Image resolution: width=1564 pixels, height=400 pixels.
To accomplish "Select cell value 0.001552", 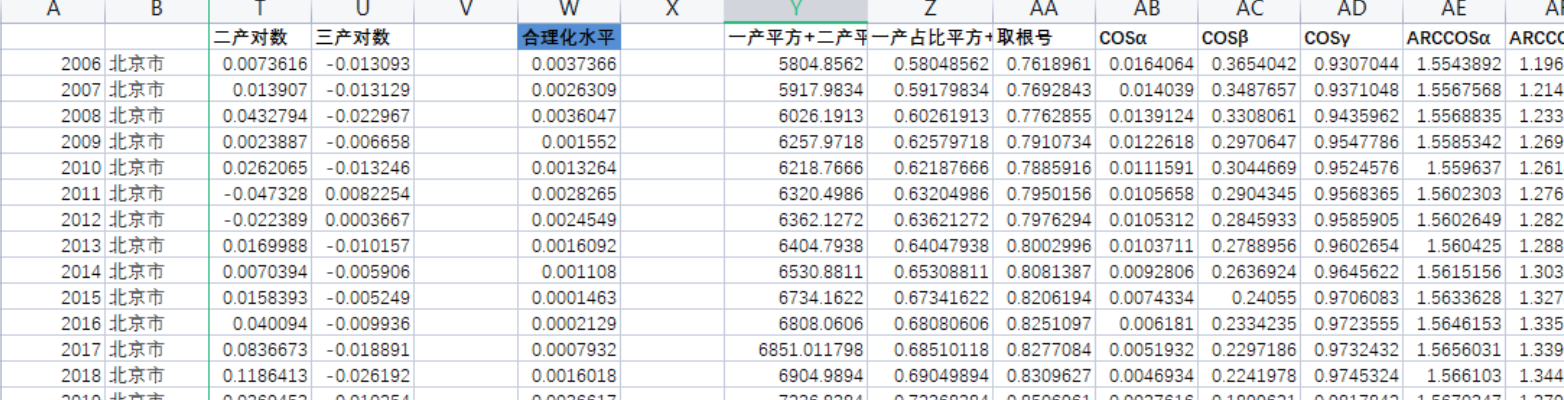I will (570, 142).
